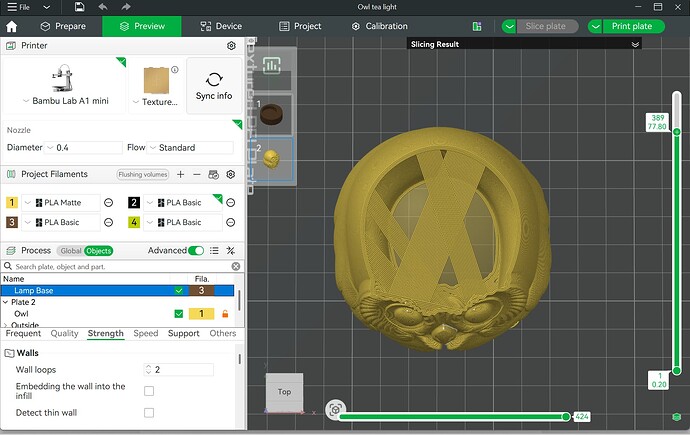Enable Embedding the wall into the infill
This screenshot has width=690, height=435.
coord(149,391)
